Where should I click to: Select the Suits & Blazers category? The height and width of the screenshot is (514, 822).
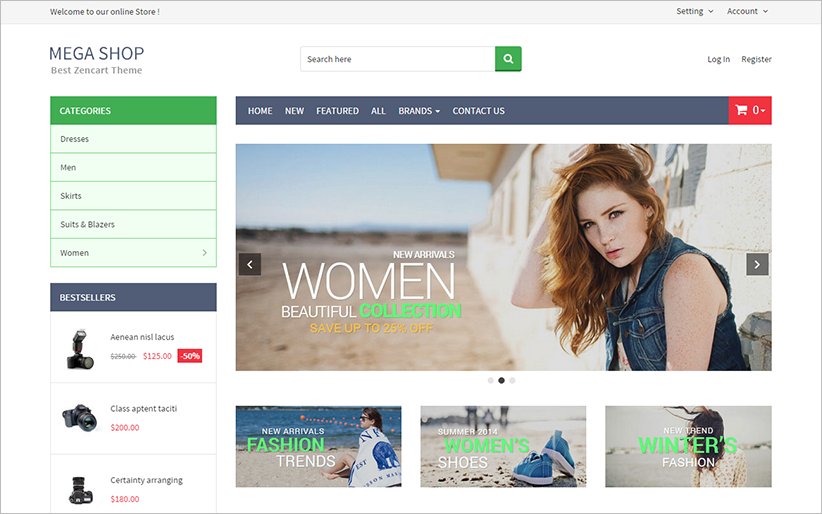[x=133, y=224]
